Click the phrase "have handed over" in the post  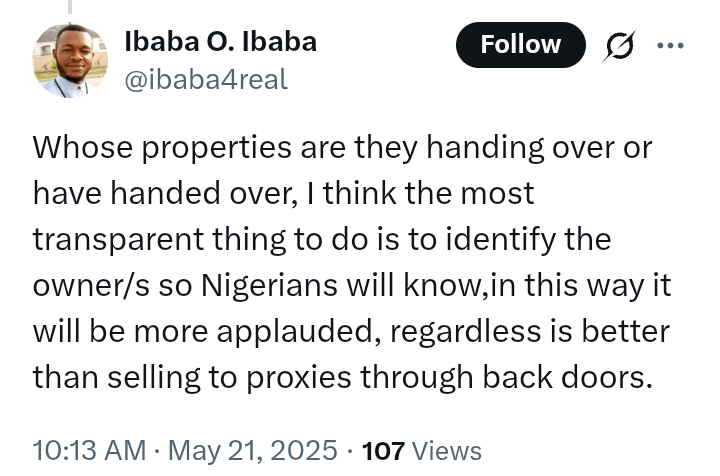(148, 194)
